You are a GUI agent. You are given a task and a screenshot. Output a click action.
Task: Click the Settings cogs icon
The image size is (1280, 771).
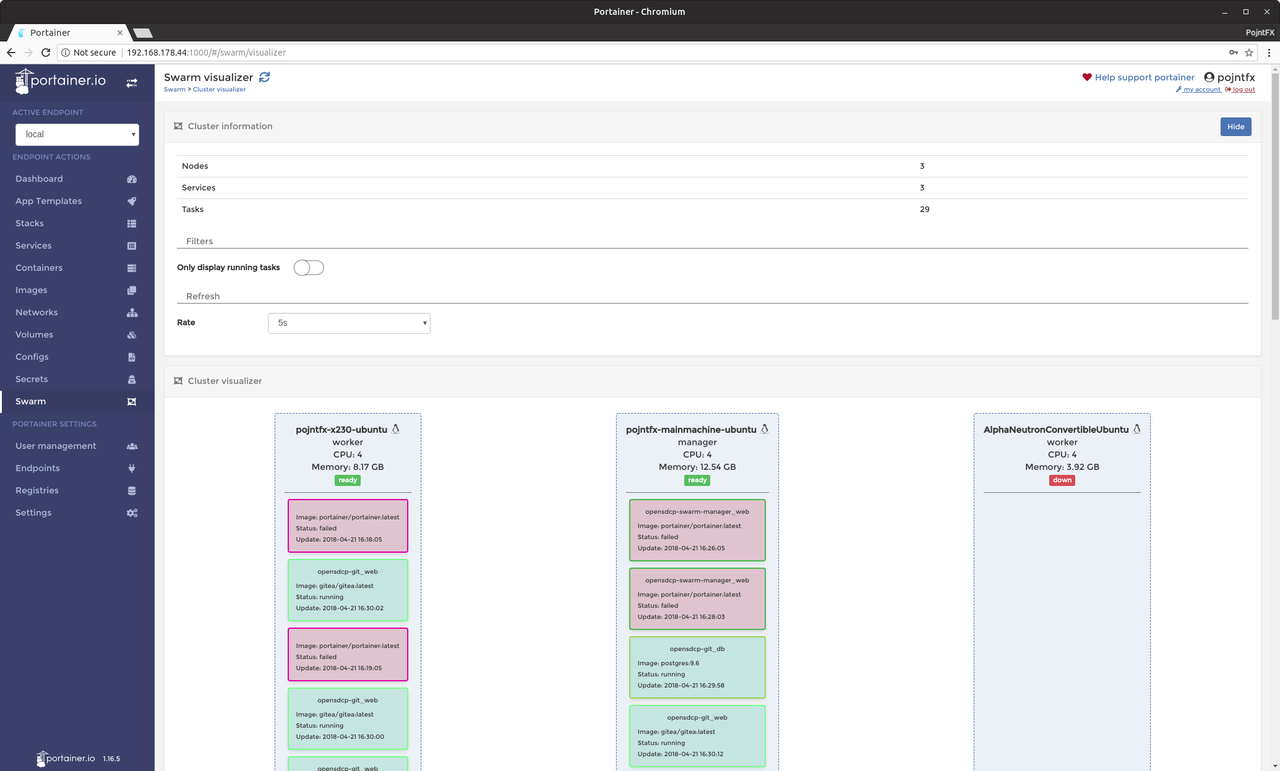click(131, 513)
